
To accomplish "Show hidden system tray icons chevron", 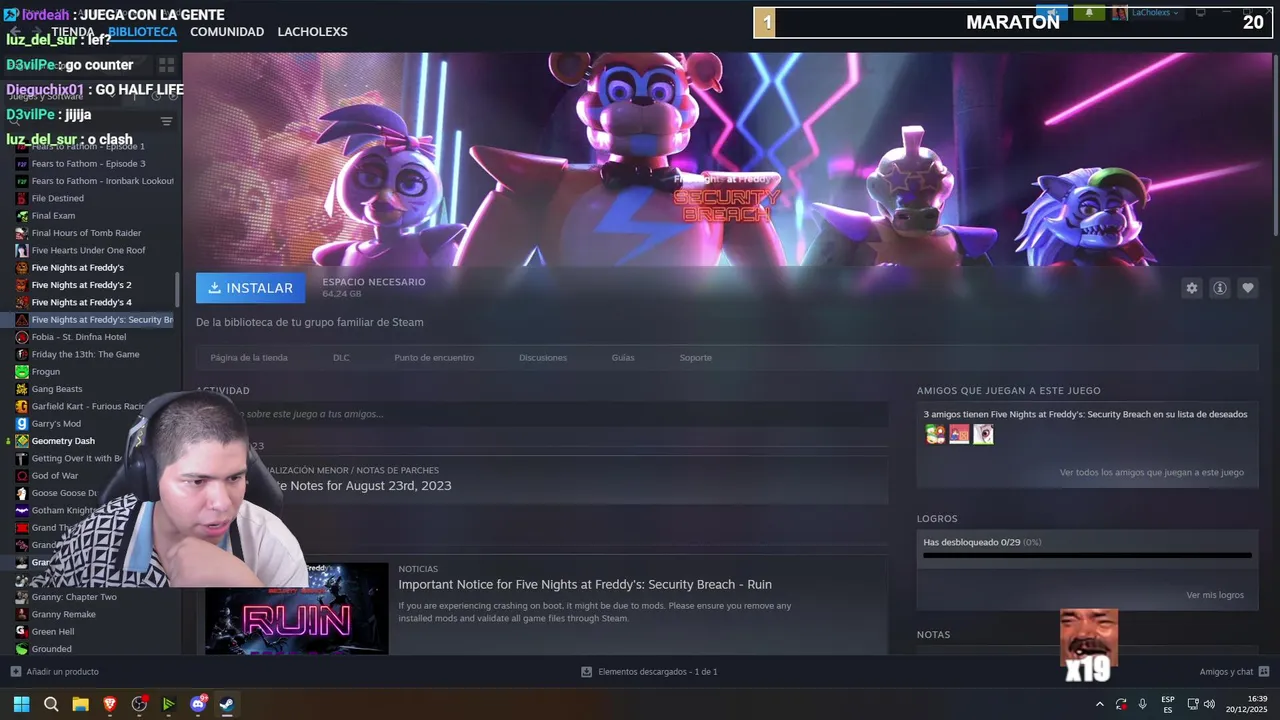I will click(1100, 704).
